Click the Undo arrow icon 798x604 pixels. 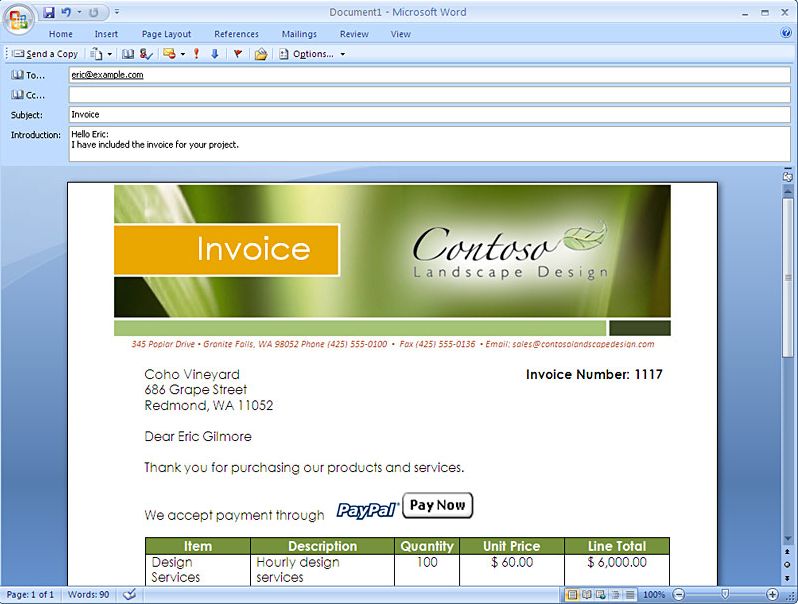tap(66, 12)
